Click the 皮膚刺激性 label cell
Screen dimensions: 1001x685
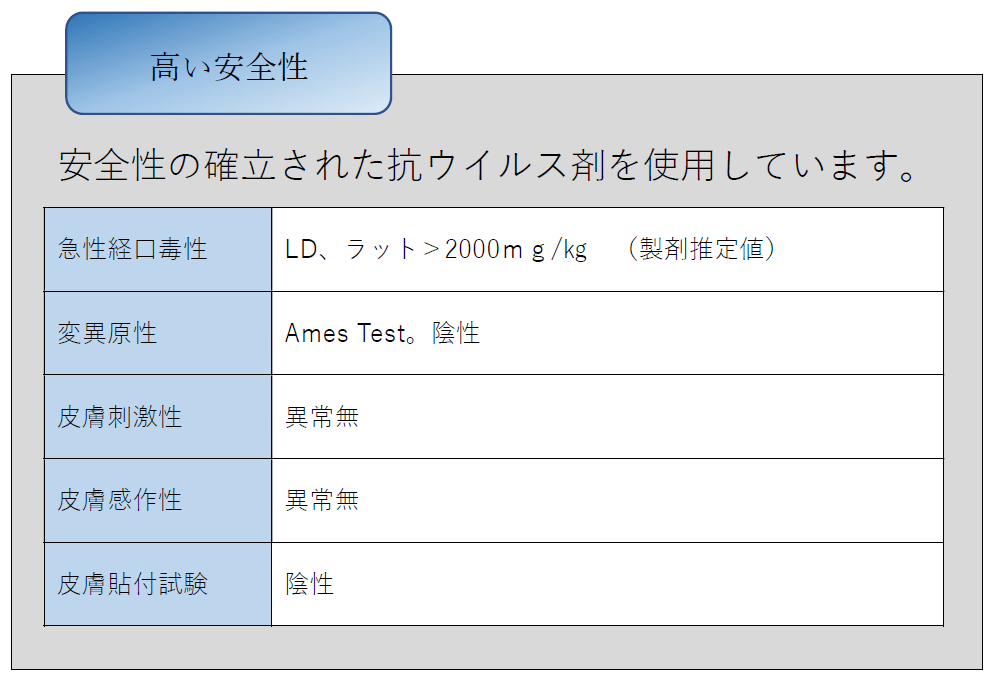pyautogui.click(x=119, y=416)
